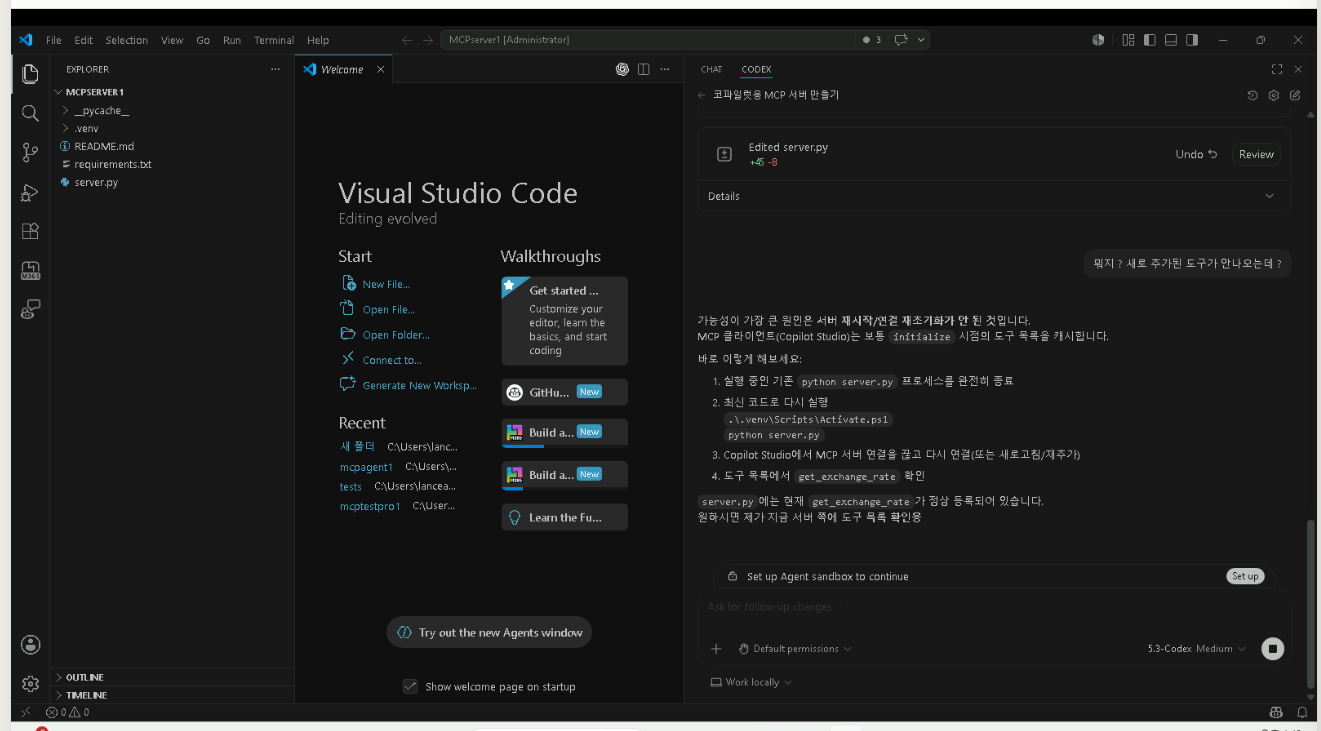The height and width of the screenshot is (731, 1321).
Task: Click Generate New Workspace link
Action: click(409, 385)
